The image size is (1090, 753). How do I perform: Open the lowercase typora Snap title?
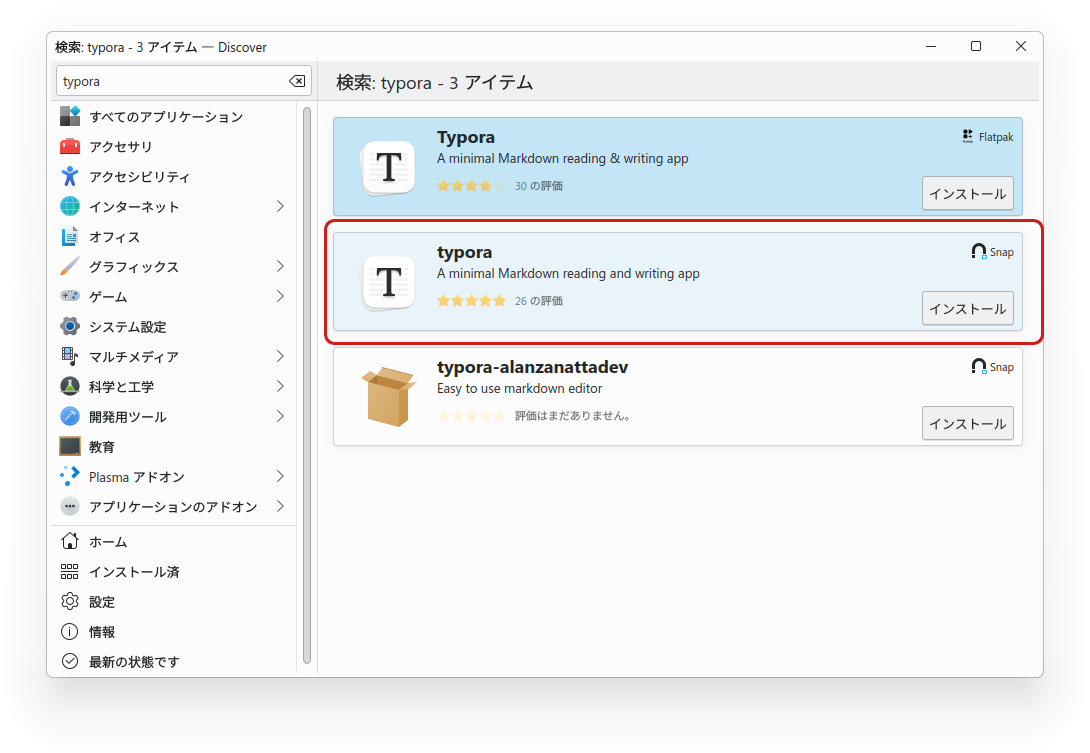464,252
